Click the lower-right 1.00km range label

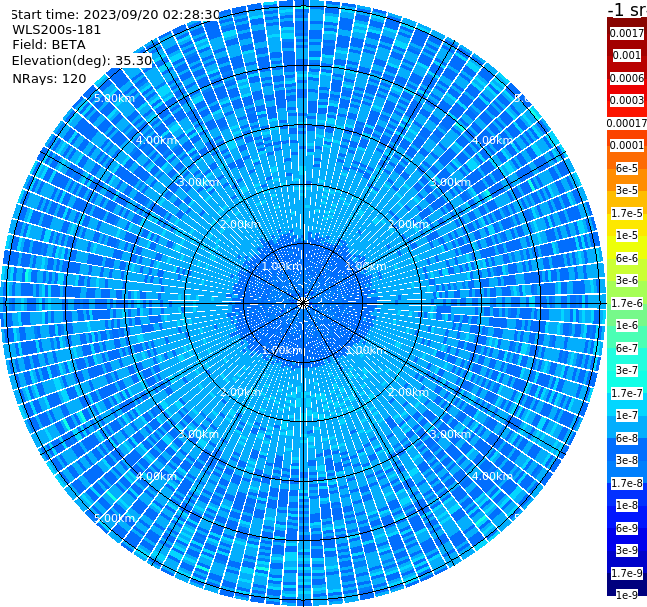(366, 350)
